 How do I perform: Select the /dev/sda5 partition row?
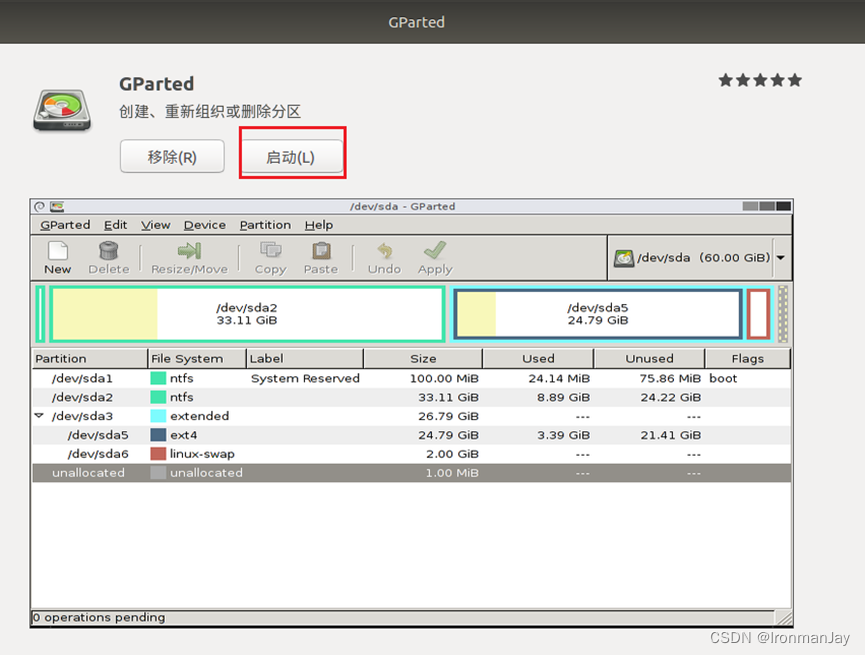coord(412,435)
